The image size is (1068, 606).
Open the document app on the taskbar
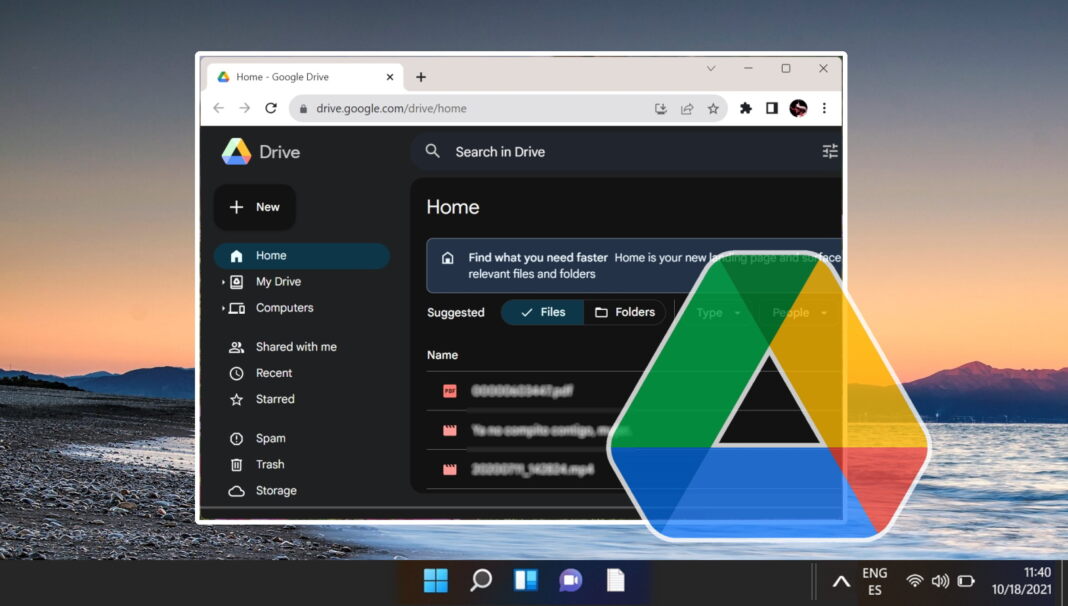(616, 581)
